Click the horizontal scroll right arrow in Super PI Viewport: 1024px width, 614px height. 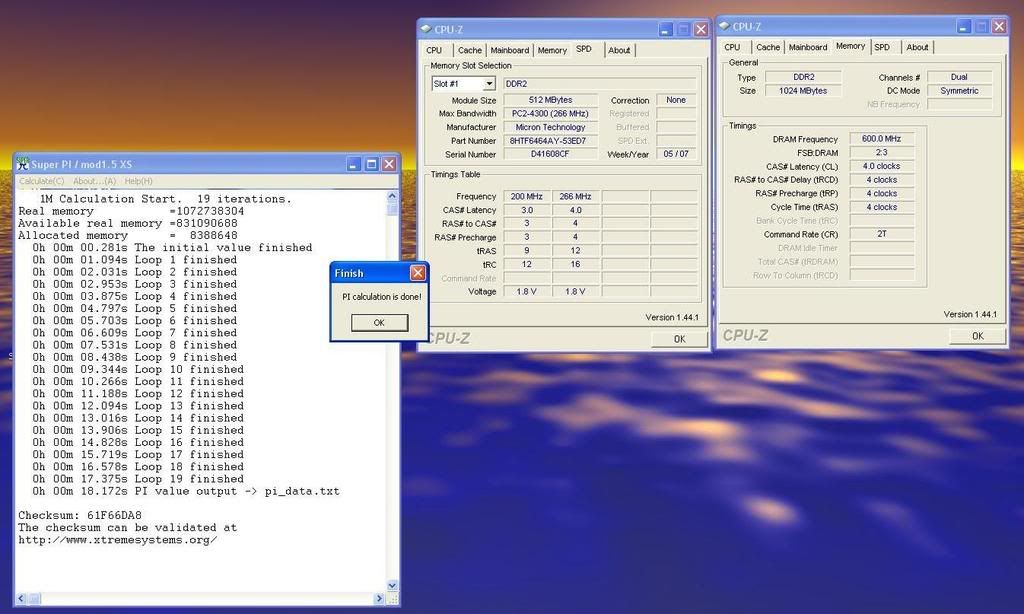pyautogui.click(x=378, y=599)
